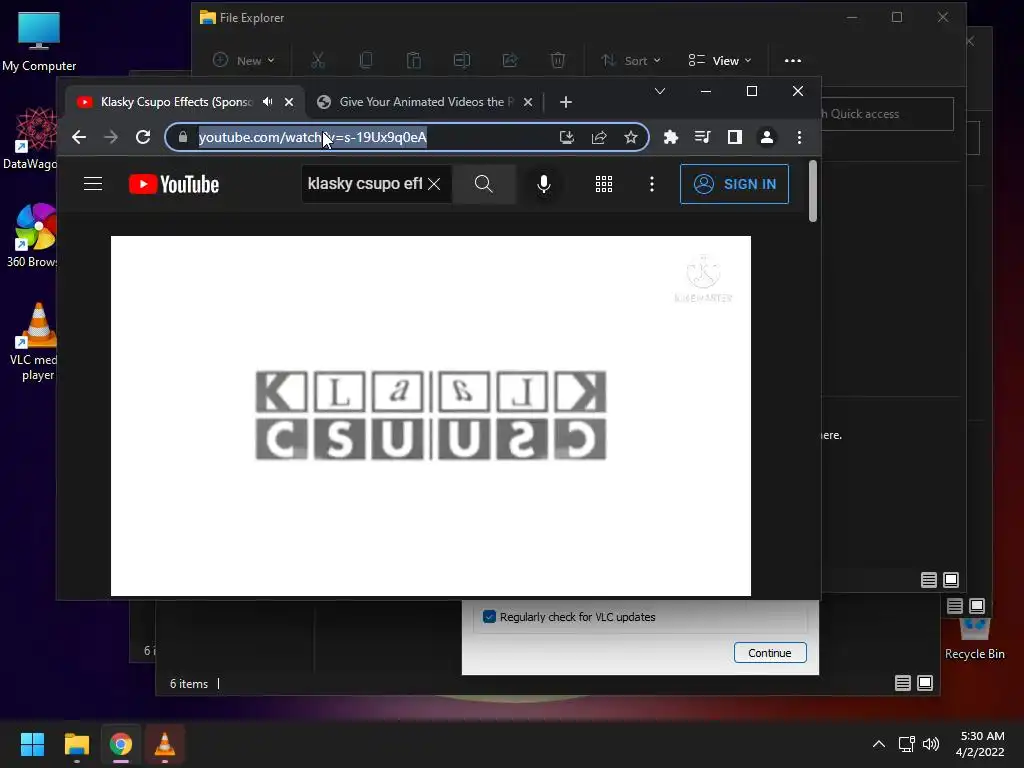
Task: Close the Give Your Animated Videos tab
Action: tap(528, 102)
